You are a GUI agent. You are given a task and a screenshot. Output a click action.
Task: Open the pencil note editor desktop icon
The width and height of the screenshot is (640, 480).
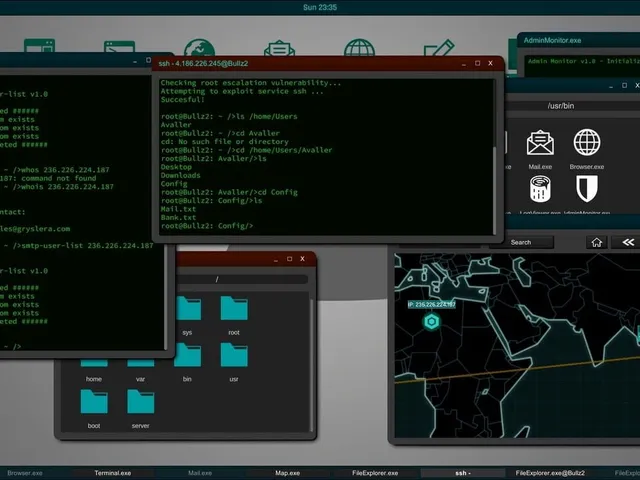point(439,48)
